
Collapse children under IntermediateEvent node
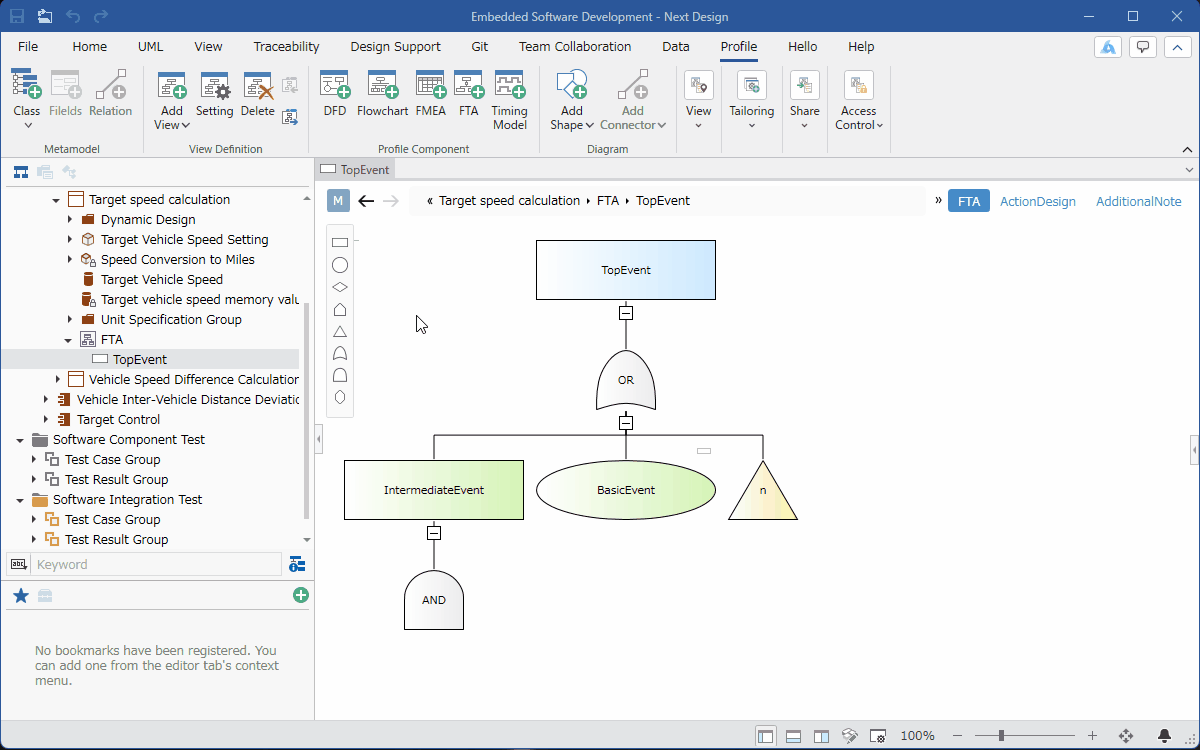point(434,533)
